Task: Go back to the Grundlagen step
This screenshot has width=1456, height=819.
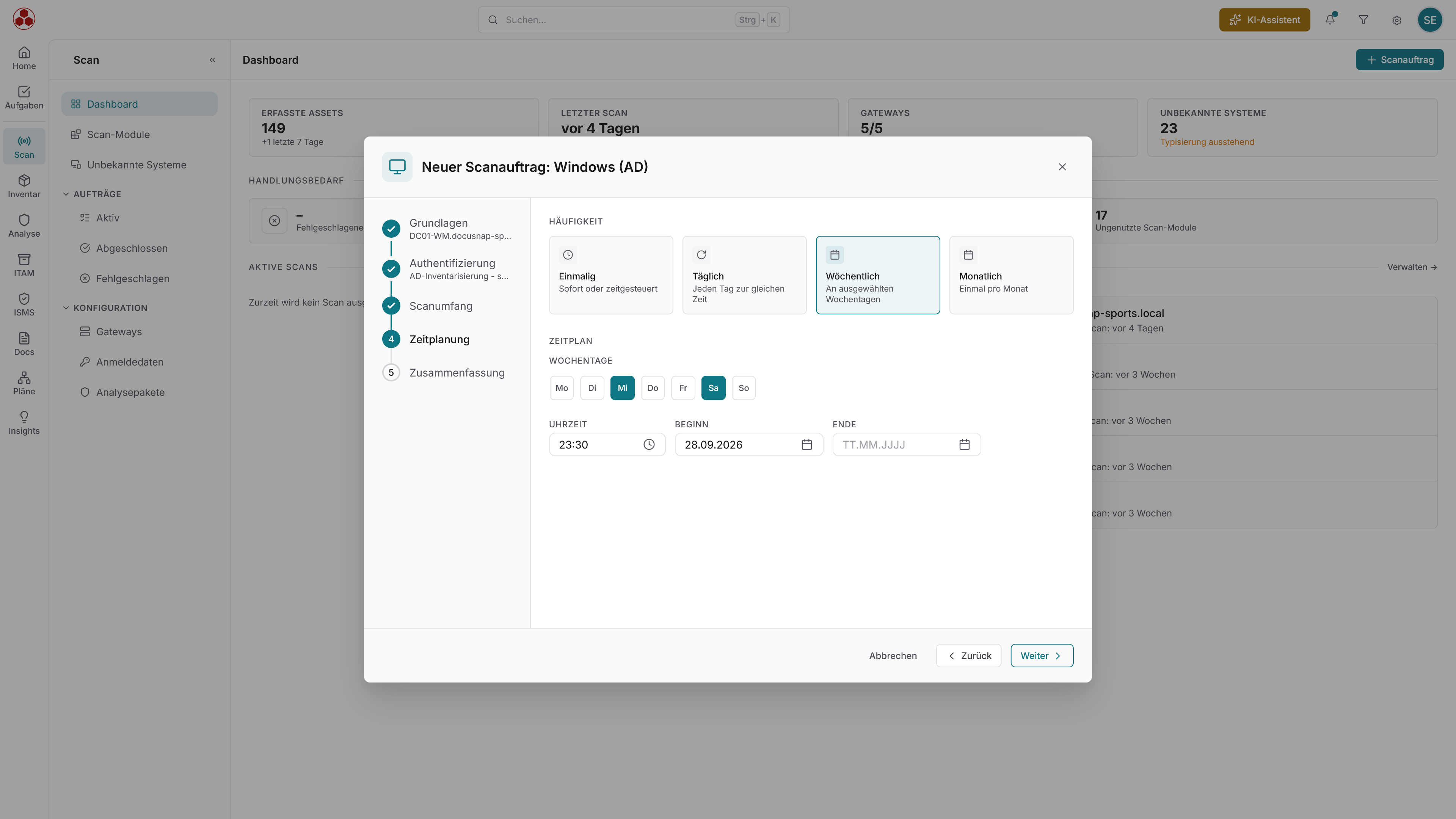Action: [447, 228]
